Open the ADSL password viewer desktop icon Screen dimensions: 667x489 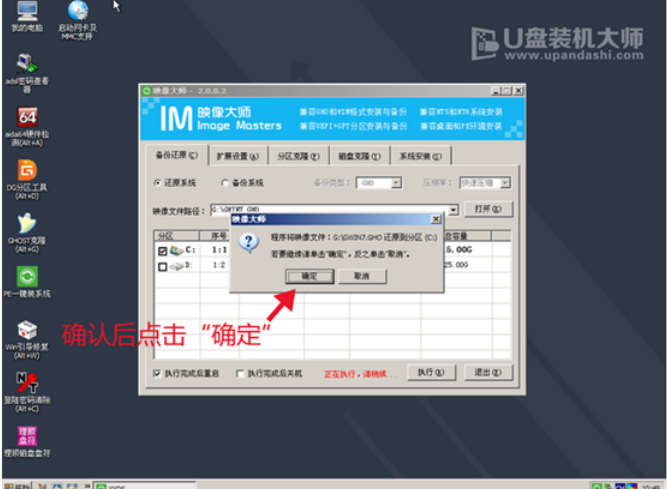tap(27, 64)
